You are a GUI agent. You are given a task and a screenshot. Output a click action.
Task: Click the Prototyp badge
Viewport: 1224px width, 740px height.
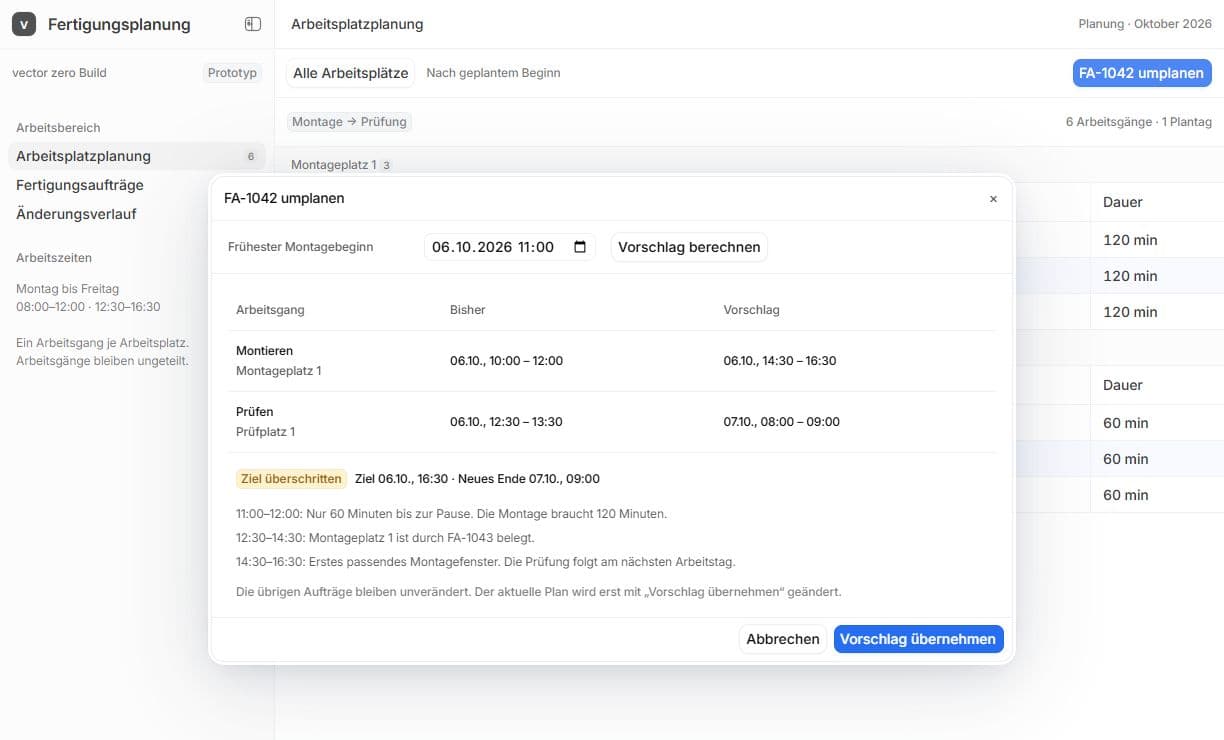click(x=232, y=73)
